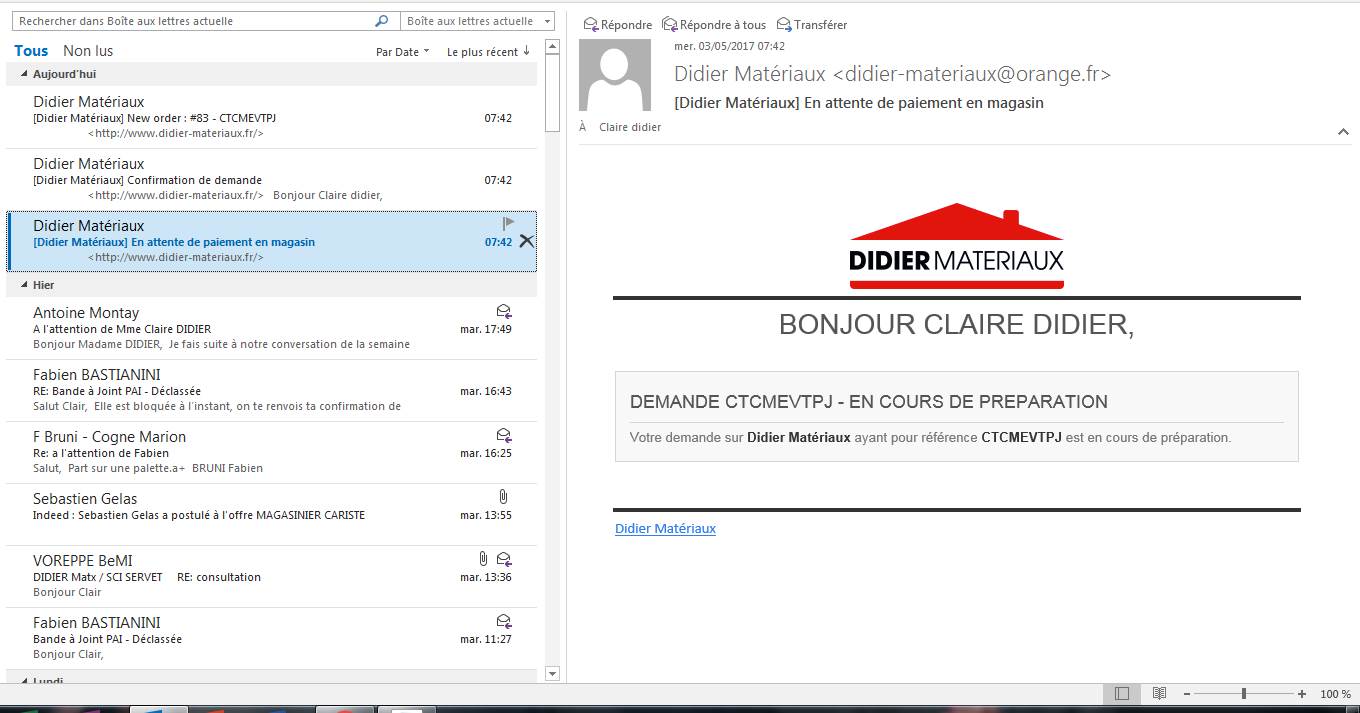Flag the selected Didier Matériaux message
Image resolution: width=1360 pixels, height=713 pixels.
[x=509, y=224]
